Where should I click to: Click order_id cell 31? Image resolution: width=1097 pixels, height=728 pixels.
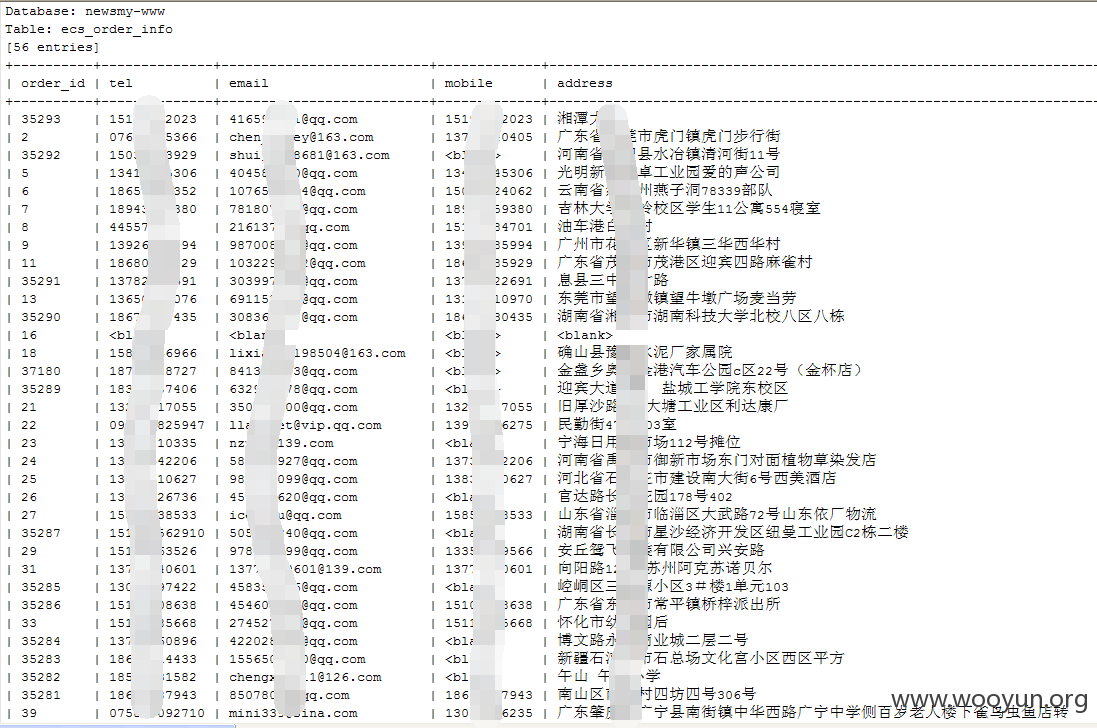[x=29, y=569]
